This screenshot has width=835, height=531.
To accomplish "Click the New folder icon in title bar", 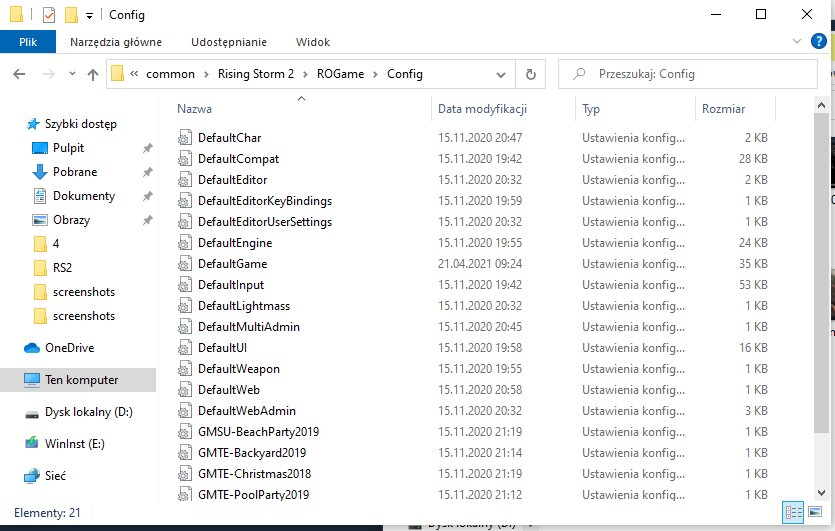I will (71, 15).
